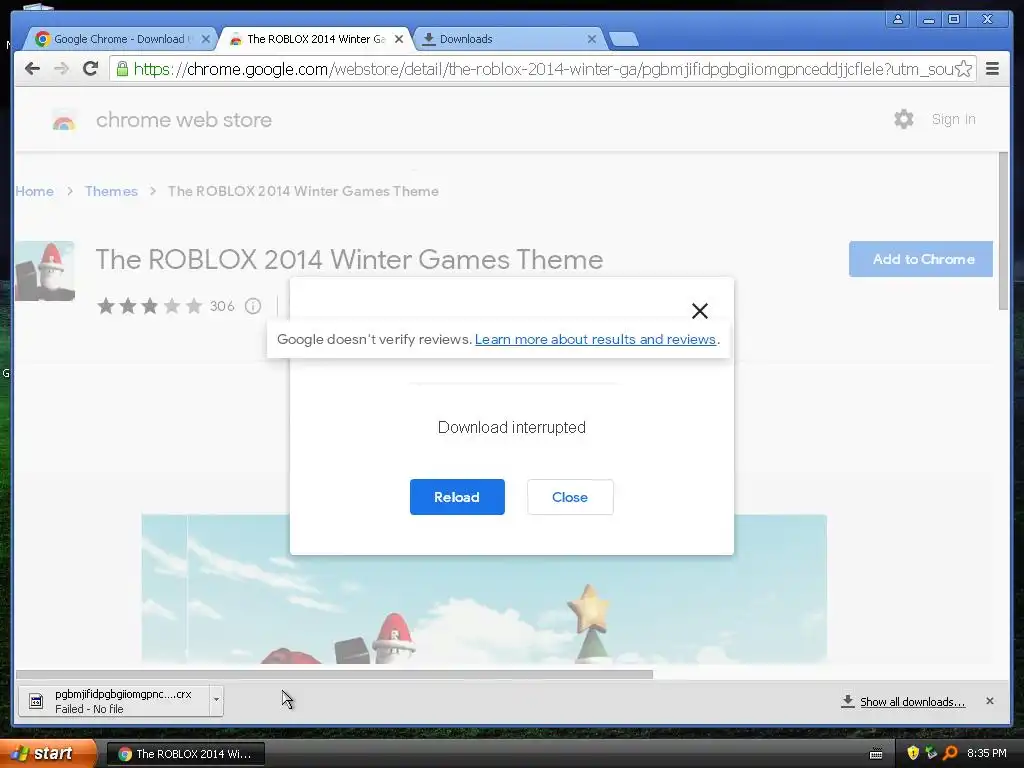Click the address bar URL
1024x768 pixels.
[542, 69]
